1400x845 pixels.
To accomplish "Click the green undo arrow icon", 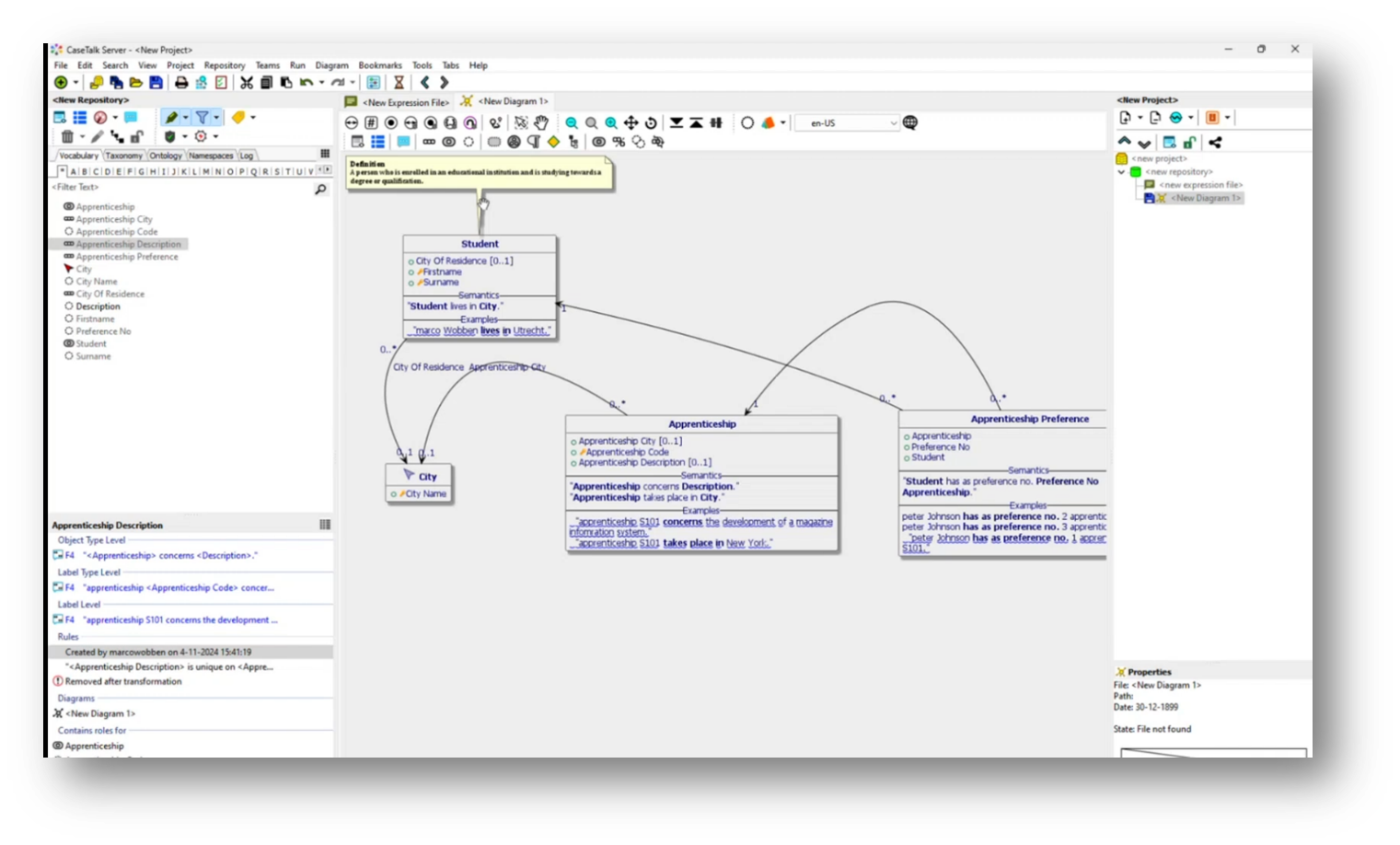I will (306, 82).
